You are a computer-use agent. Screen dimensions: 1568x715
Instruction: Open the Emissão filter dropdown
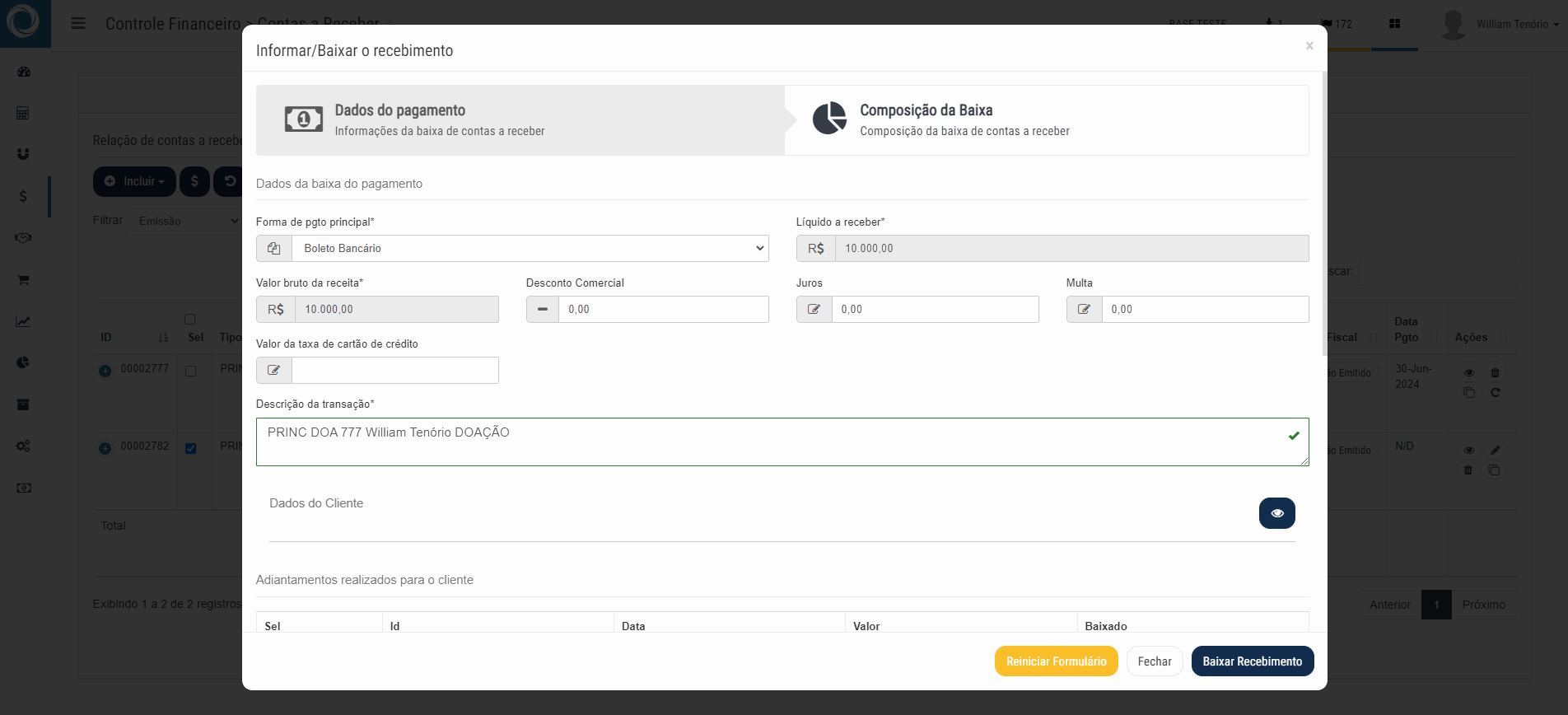pyautogui.click(x=185, y=221)
